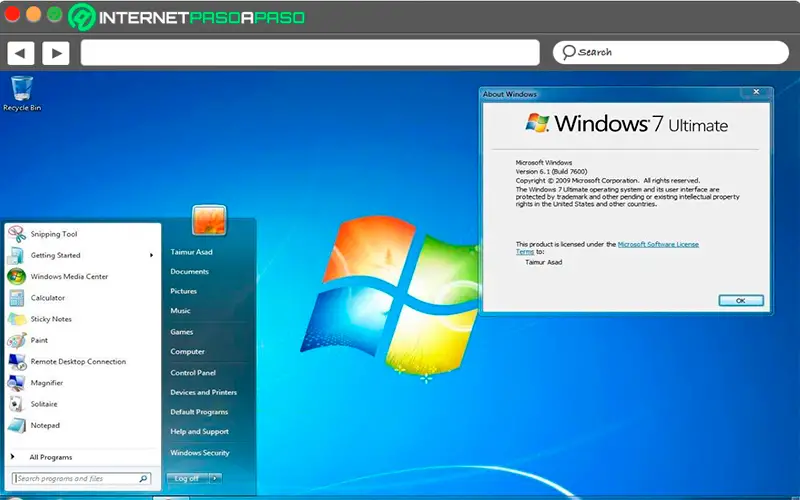800x500 pixels.
Task: Click the back arrow navigation button
Action: (21, 53)
